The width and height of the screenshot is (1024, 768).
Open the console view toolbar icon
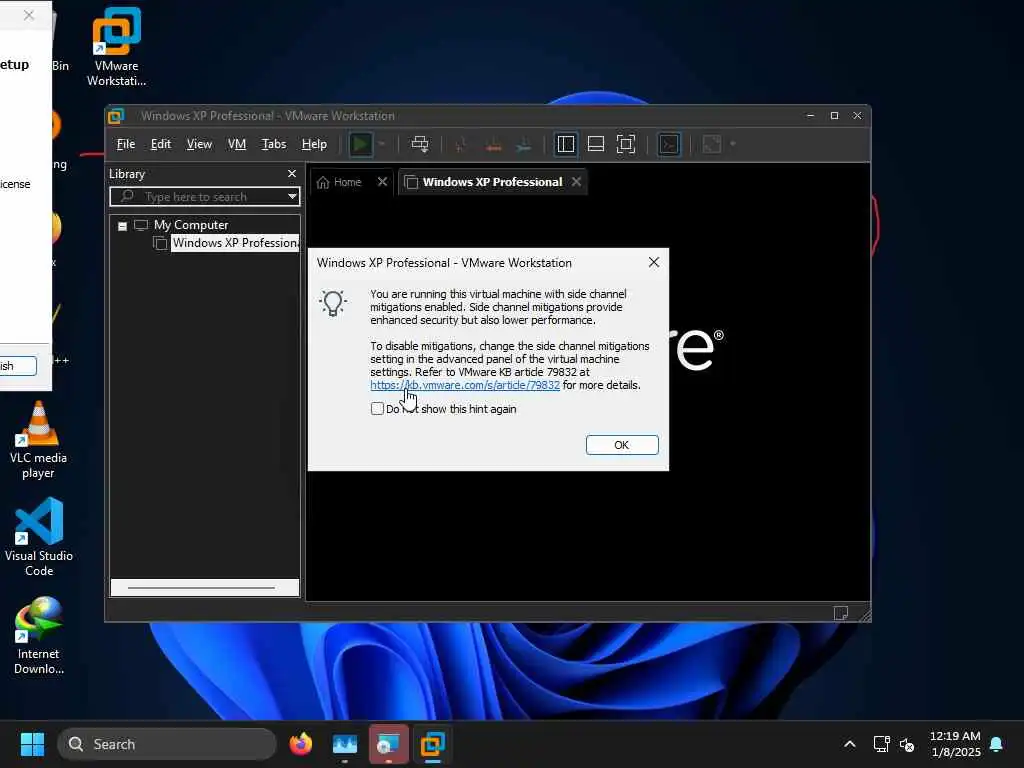coord(669,144)
